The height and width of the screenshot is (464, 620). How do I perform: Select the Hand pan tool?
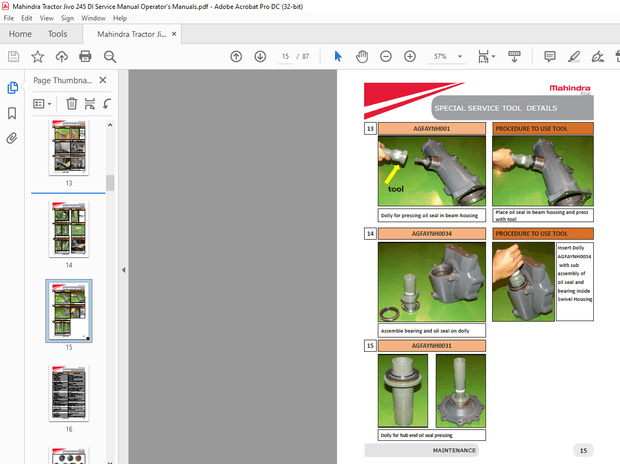point(362,57)
